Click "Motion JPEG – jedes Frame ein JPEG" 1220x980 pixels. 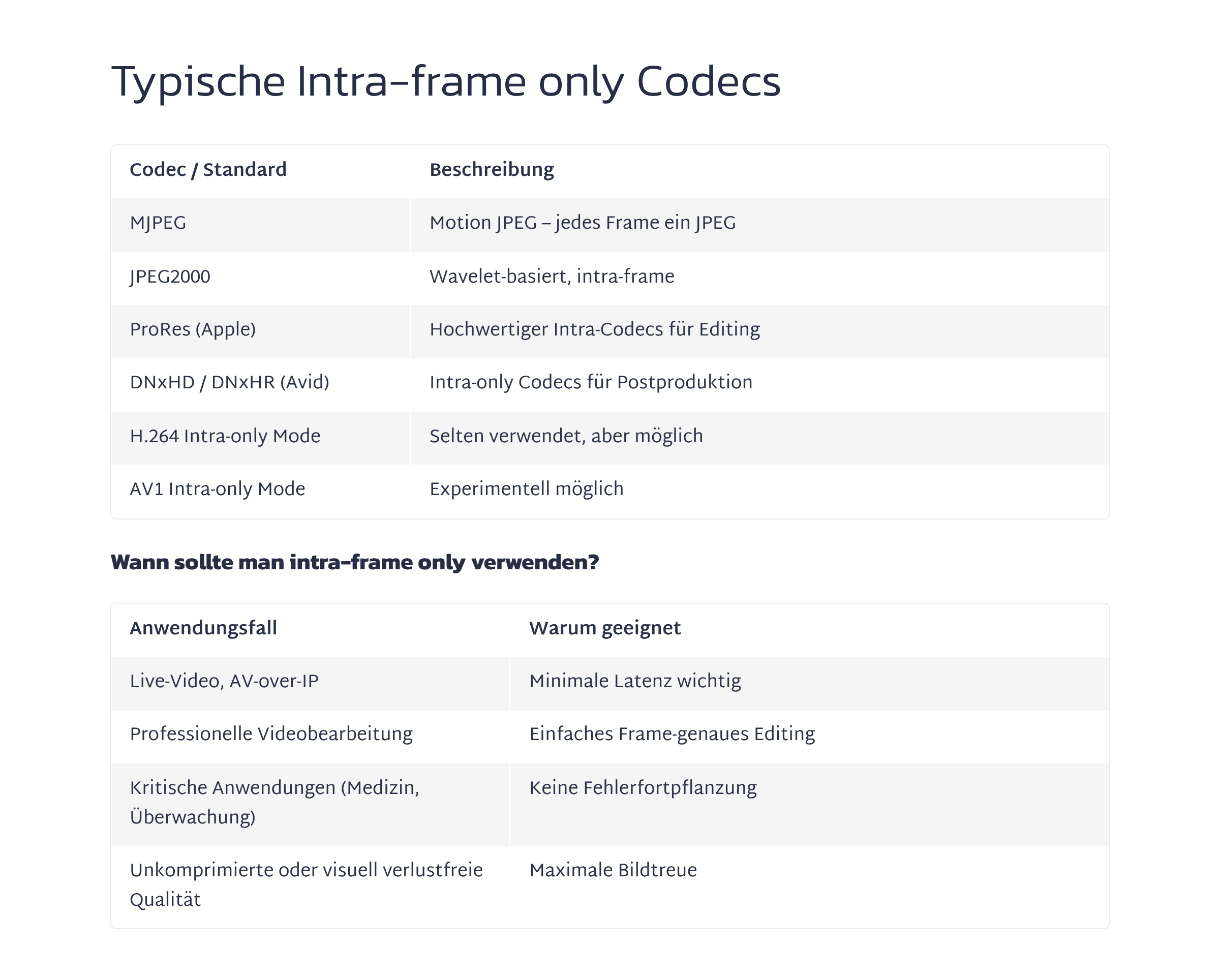point(582,223)
